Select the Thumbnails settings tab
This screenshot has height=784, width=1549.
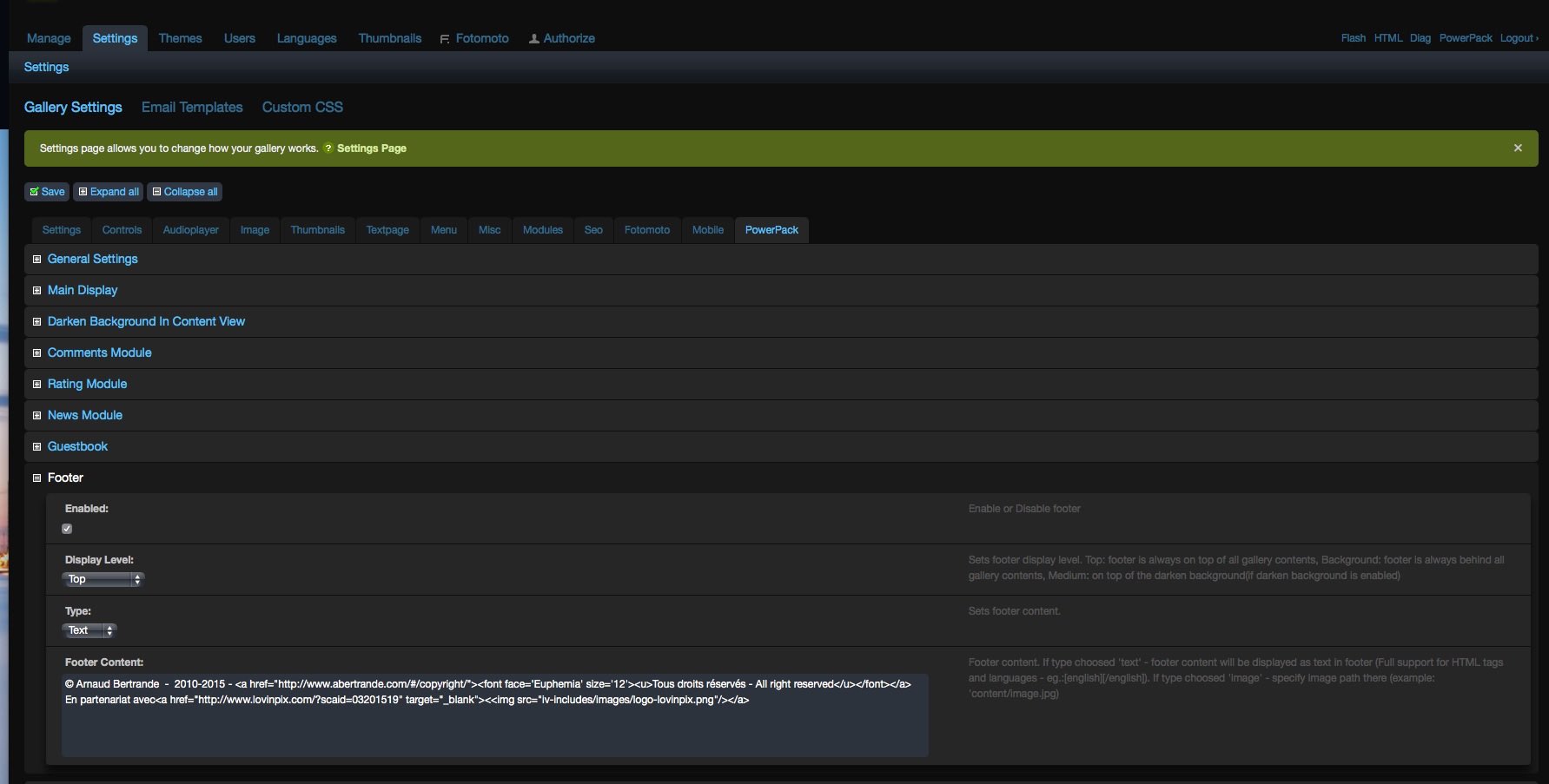click(317, 230)
